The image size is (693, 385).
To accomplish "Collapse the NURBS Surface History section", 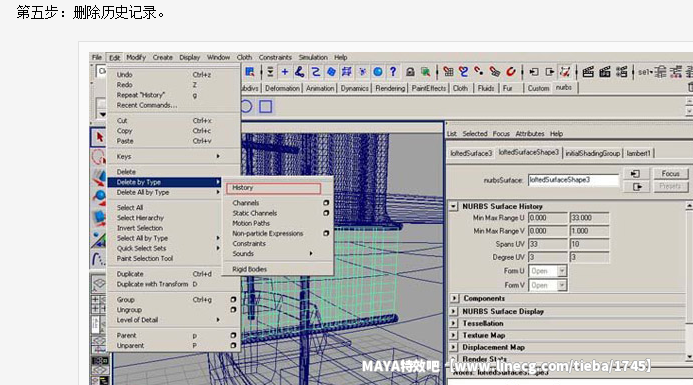I will tap(453, 206).
